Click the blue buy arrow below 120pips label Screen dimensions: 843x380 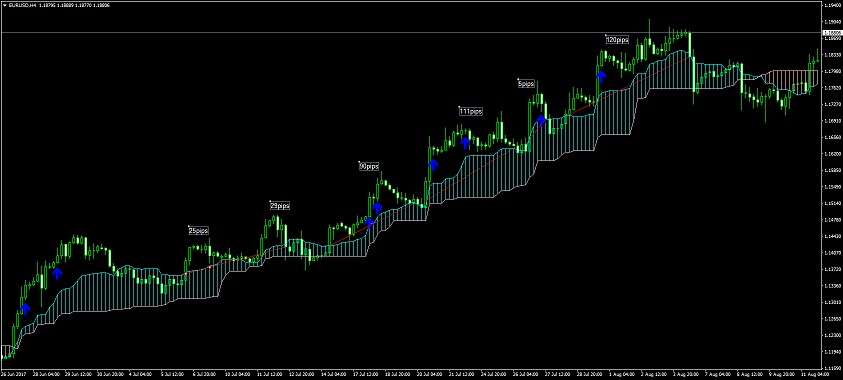coord(601,76)
